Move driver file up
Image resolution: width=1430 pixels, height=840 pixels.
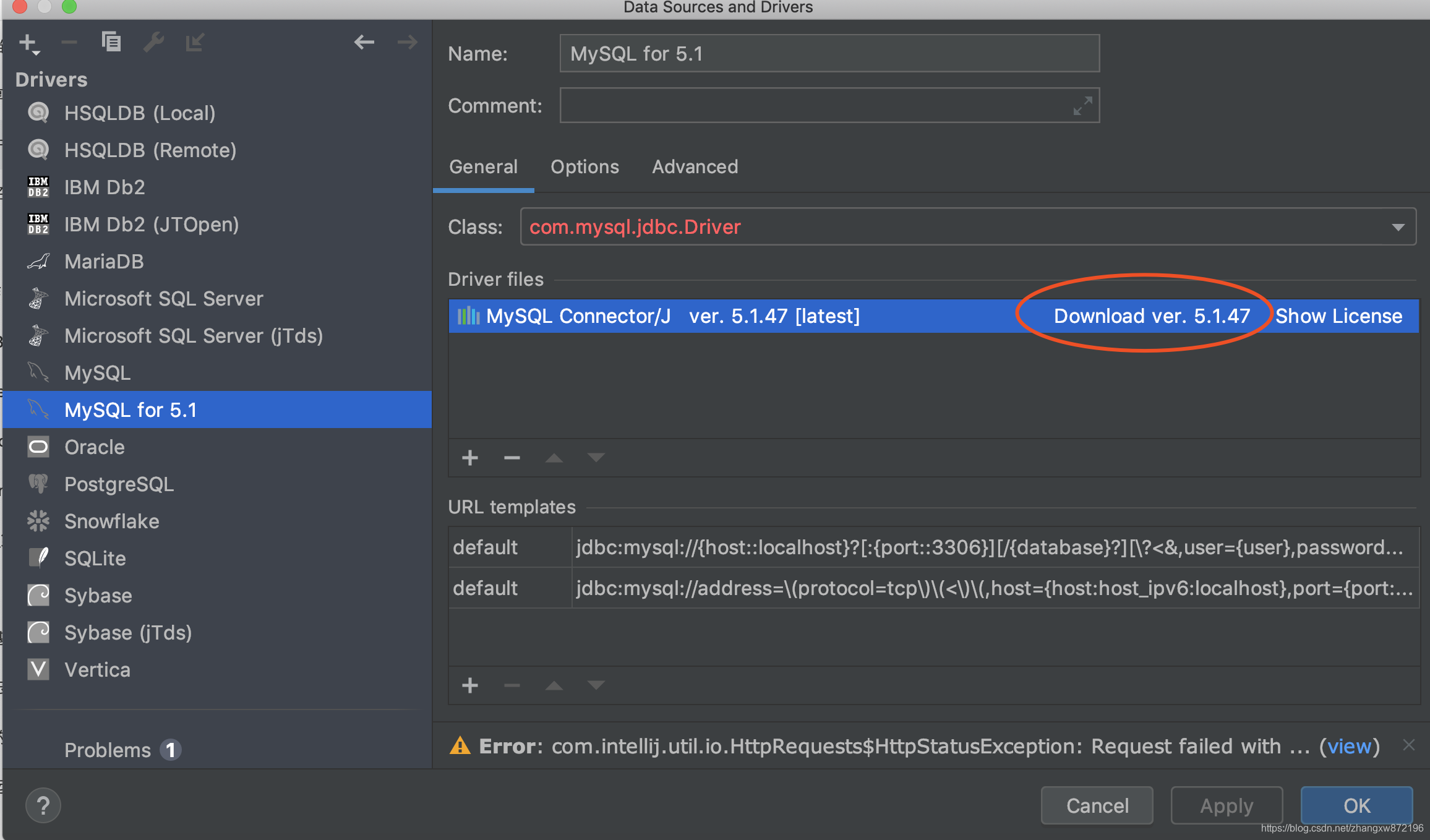(x=554, y=458)
